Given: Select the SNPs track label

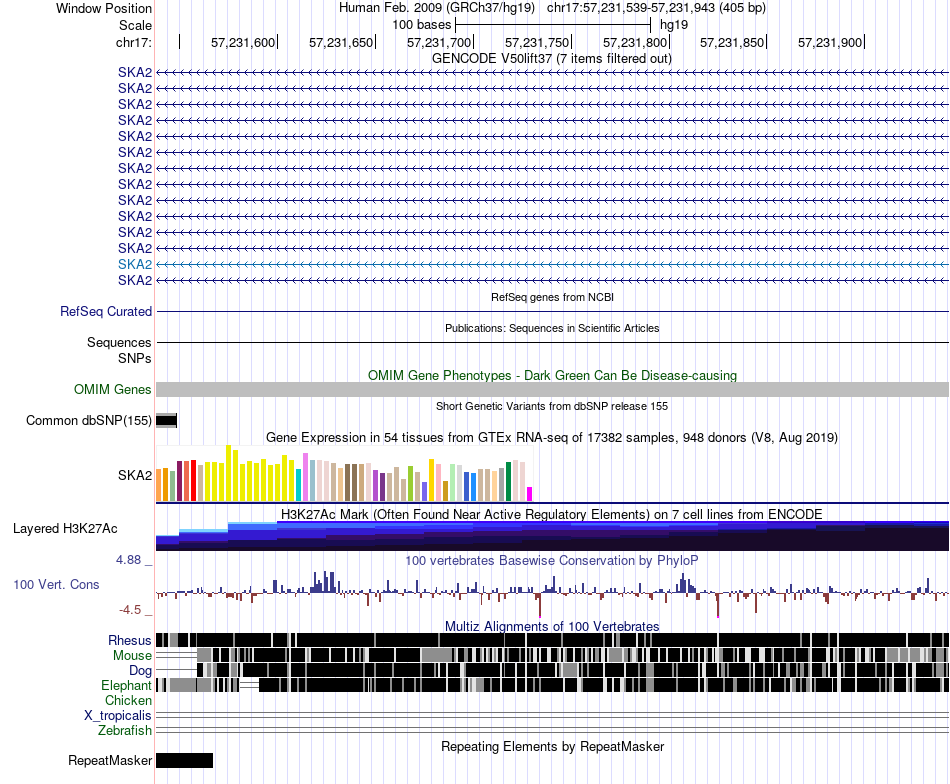Looking at the screenshot, I should click(x=135, y=358).
